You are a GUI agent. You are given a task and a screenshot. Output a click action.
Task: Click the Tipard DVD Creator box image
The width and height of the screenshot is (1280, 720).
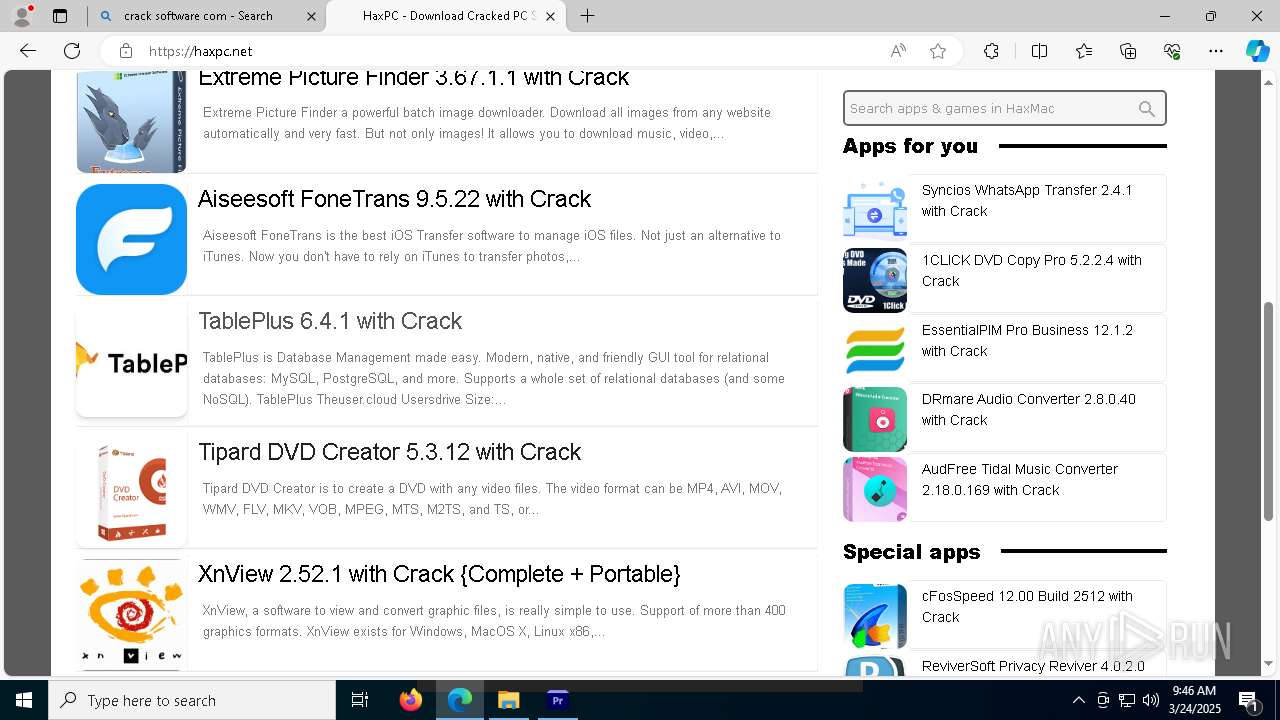[x=131, y=492]
